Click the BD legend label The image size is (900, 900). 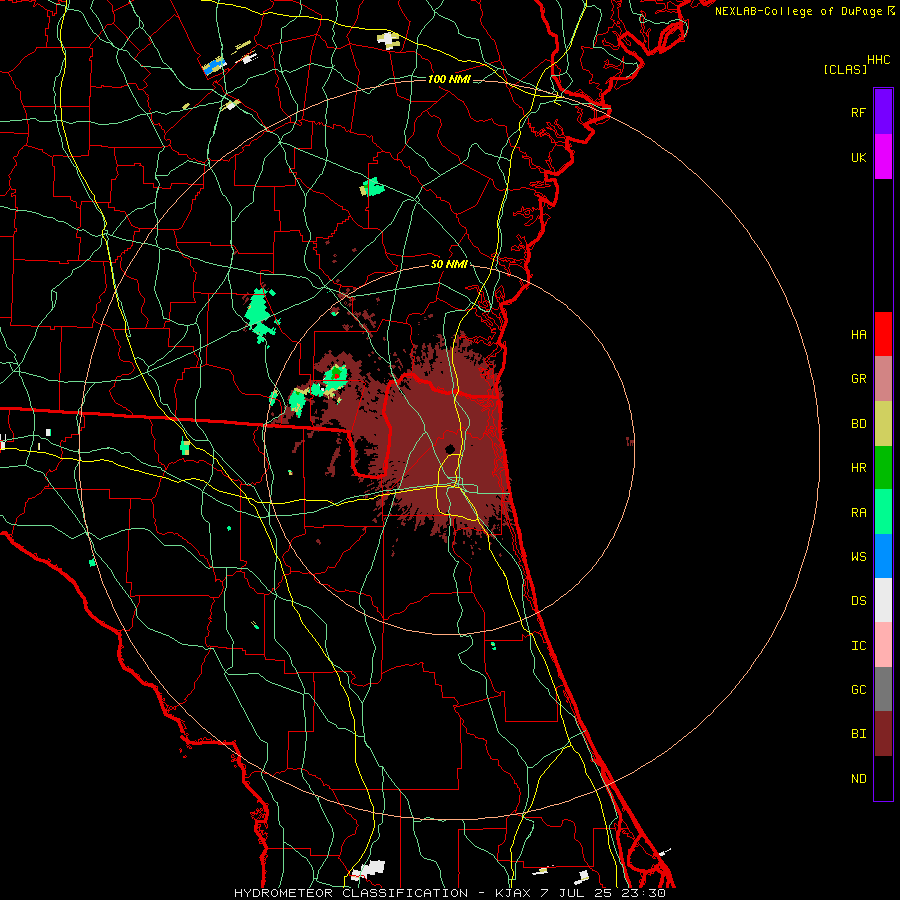pyautogui.click(x=858, y=424)
